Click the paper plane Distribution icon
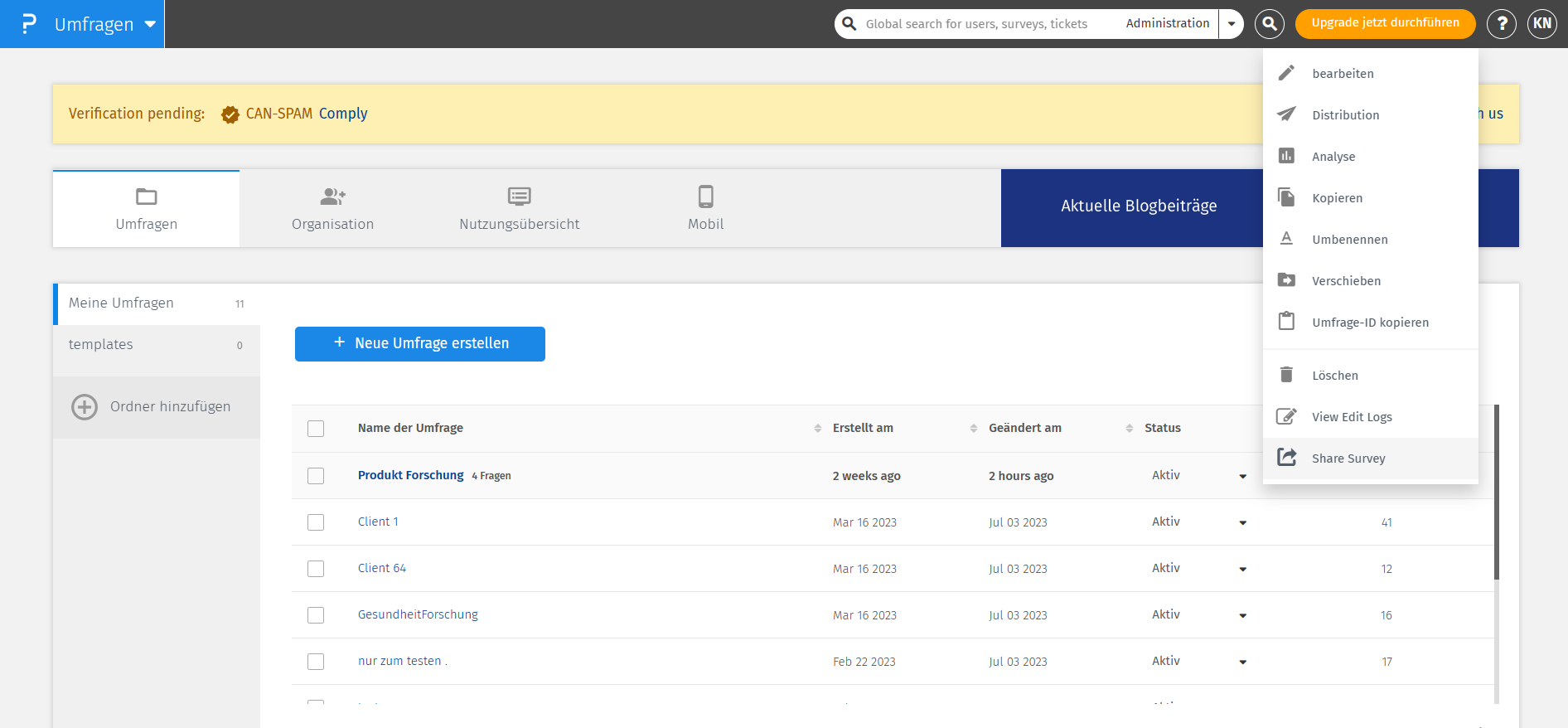1568x728 pixels. (1286, 114)
